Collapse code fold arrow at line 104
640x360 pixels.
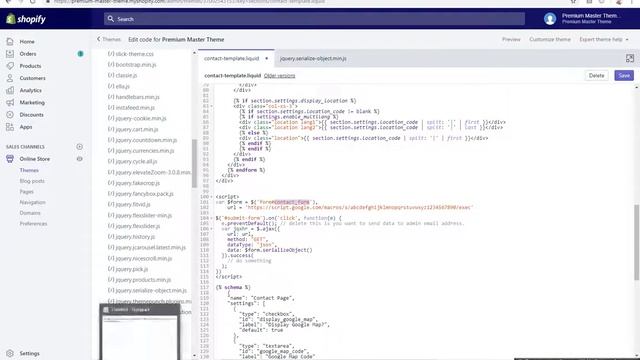pos(211,218)
